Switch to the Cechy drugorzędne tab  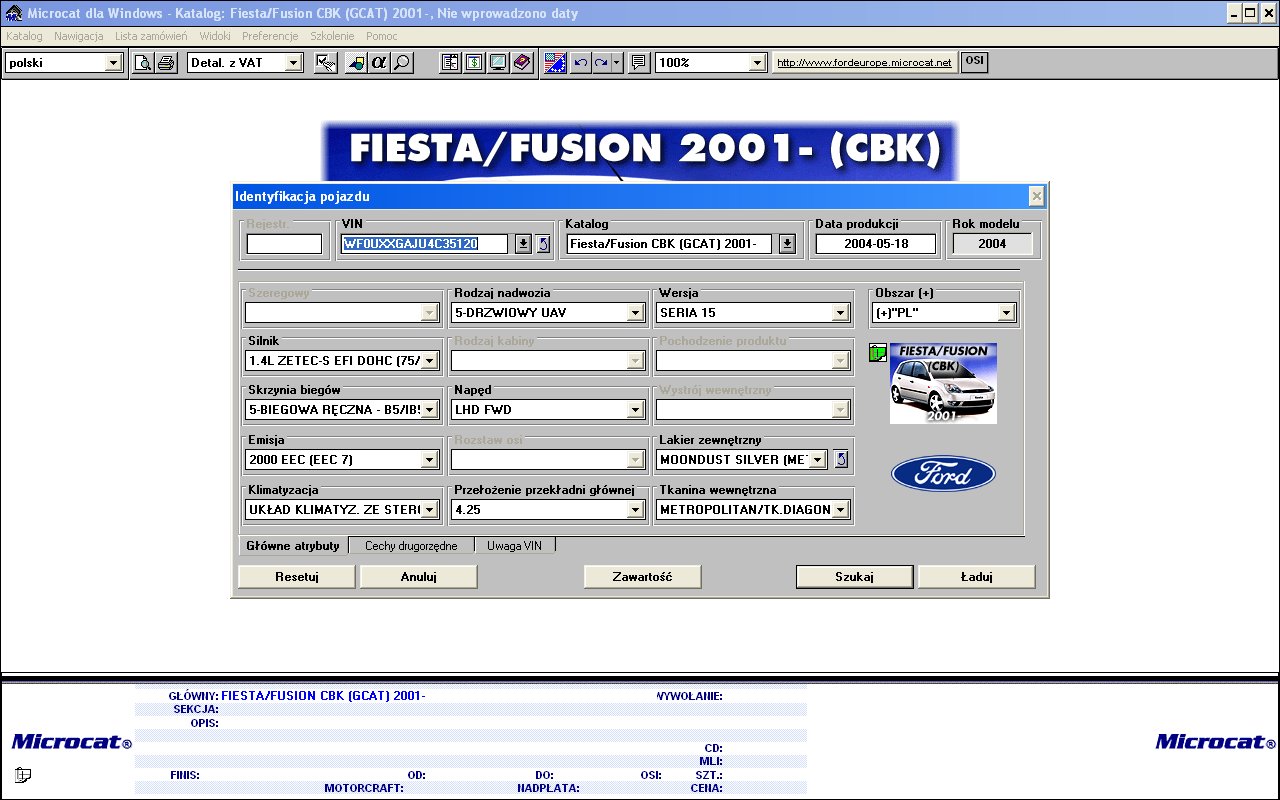[x=411, y=546]
